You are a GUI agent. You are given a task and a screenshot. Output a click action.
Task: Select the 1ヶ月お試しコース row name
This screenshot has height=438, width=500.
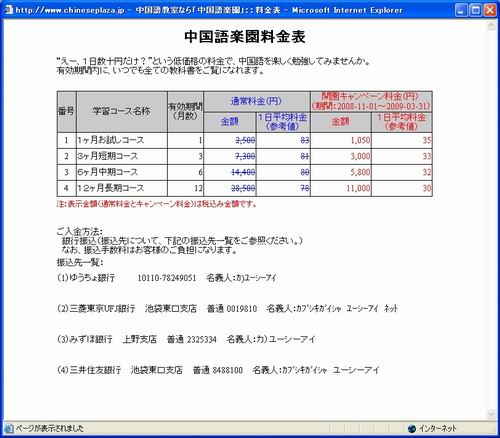111,140
